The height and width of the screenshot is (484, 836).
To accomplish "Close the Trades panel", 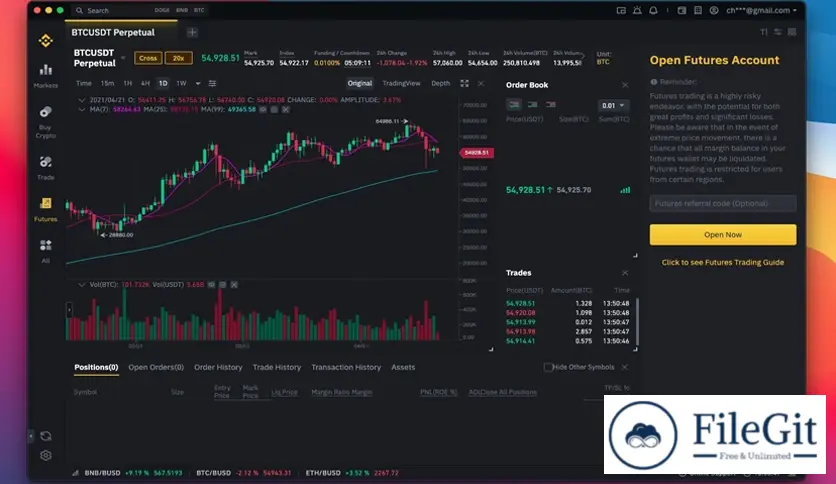I will [625, 273].
